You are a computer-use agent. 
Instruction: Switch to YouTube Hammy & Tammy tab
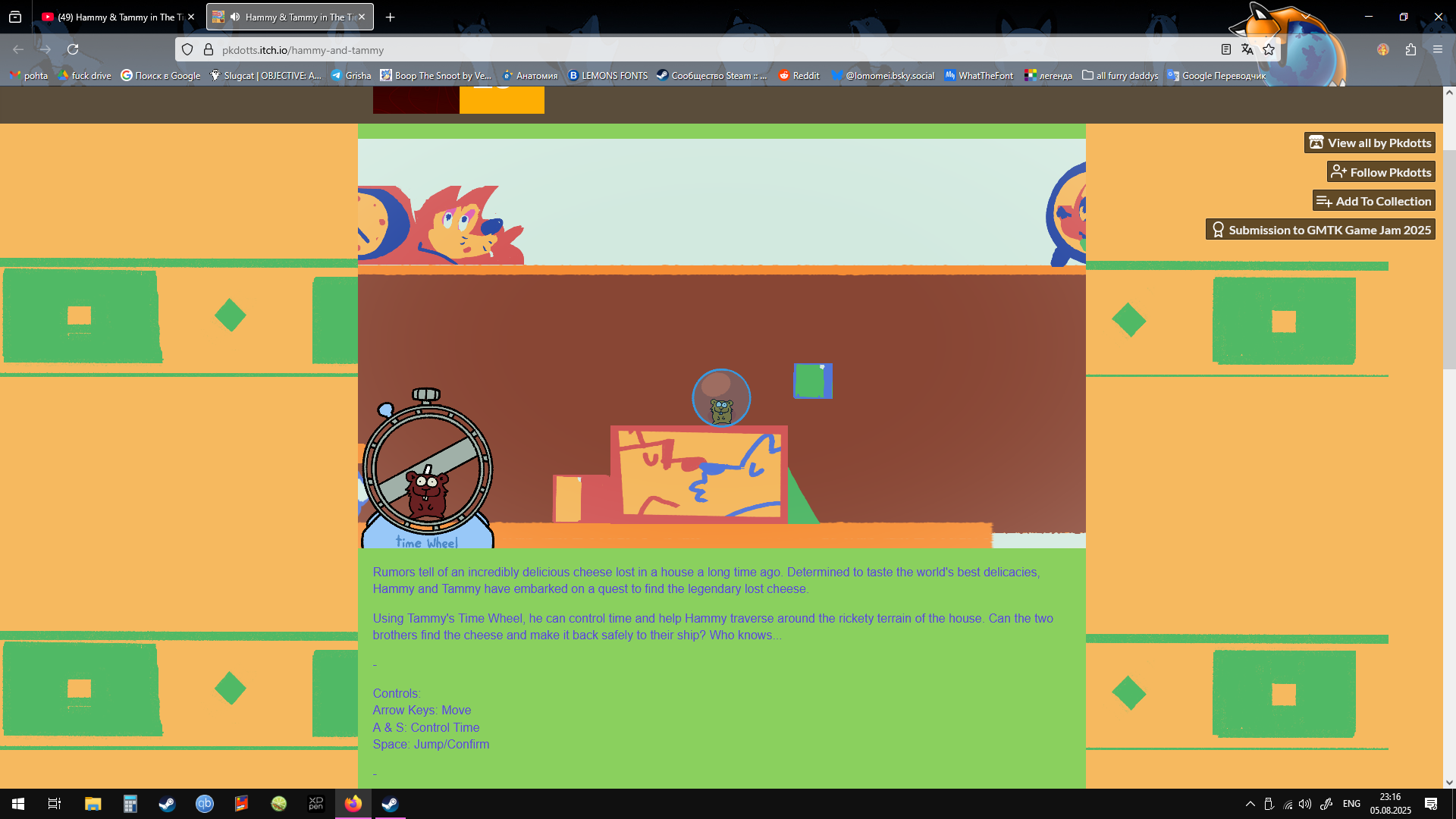pyautogui.click(x=114, y=17)
